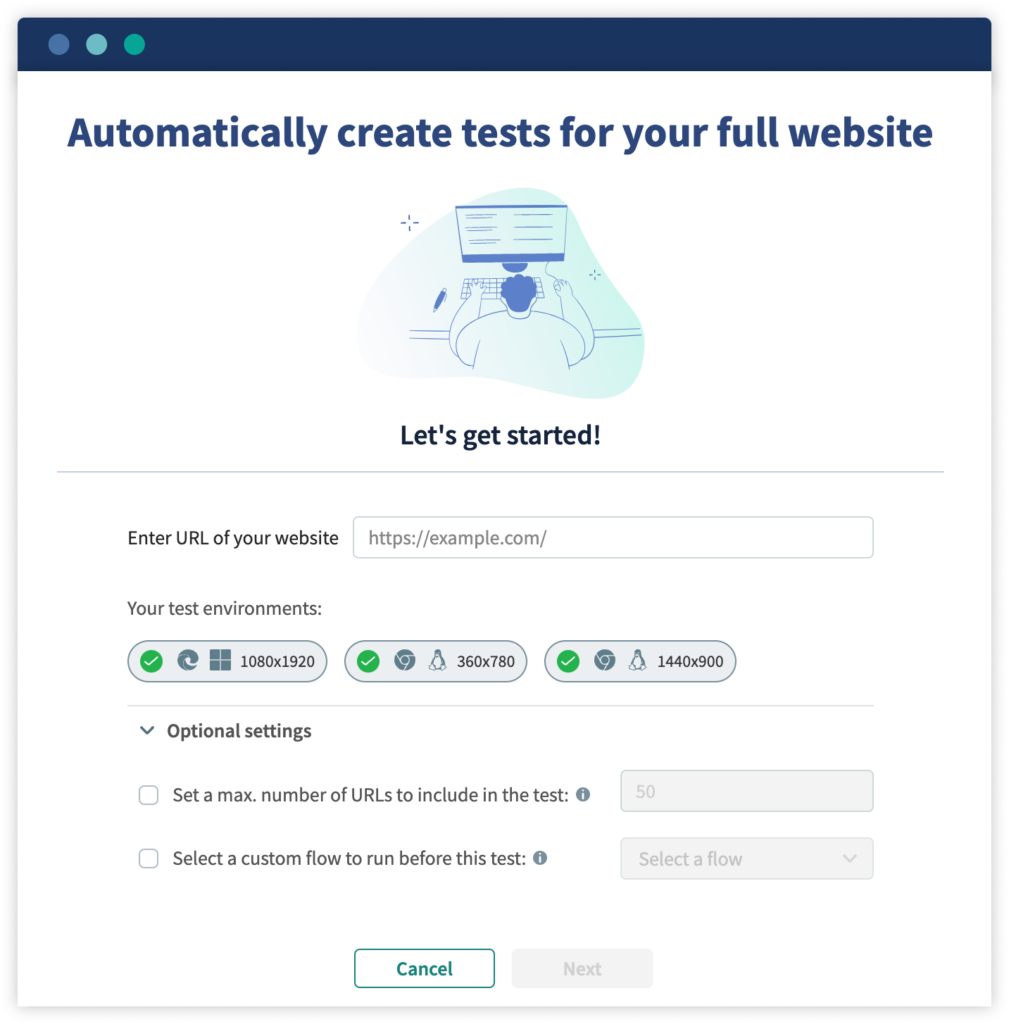Open the Select a flow dropdown
Viewport: 1009px width, 1024px height.
click(746, 858)
